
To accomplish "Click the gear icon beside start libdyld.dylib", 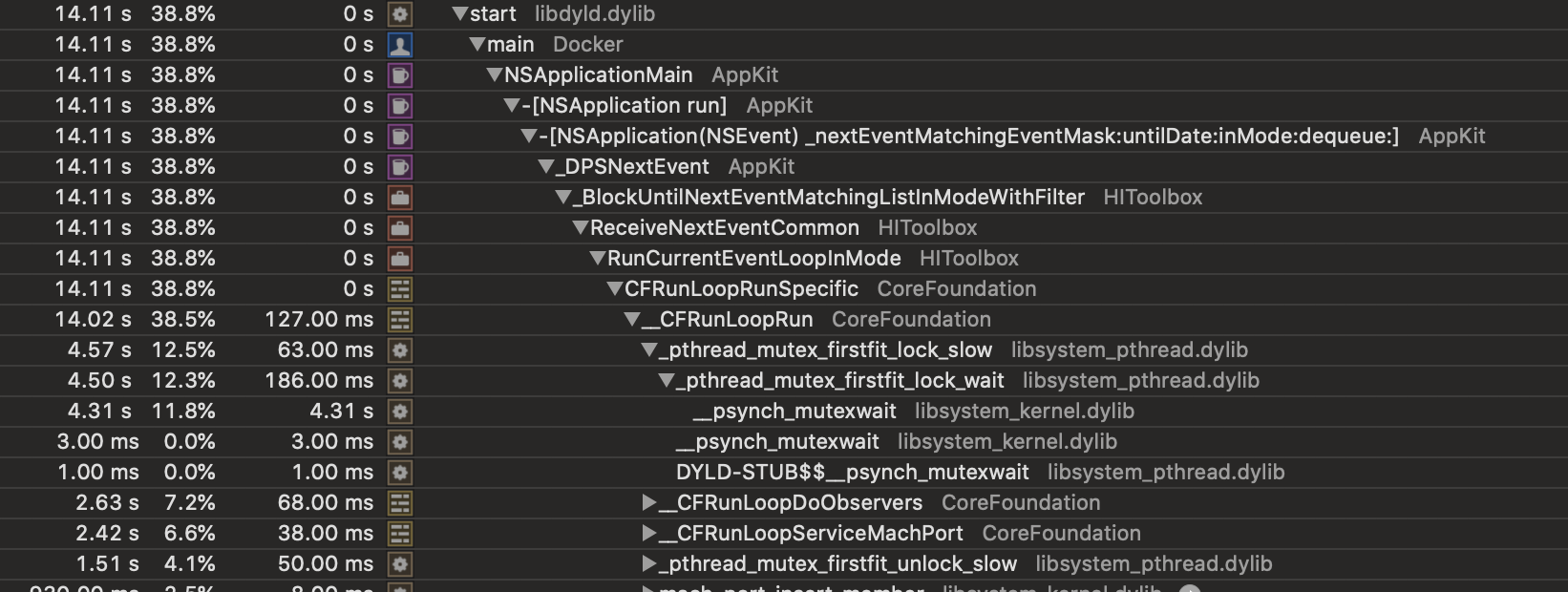I will tap(400, 14).
